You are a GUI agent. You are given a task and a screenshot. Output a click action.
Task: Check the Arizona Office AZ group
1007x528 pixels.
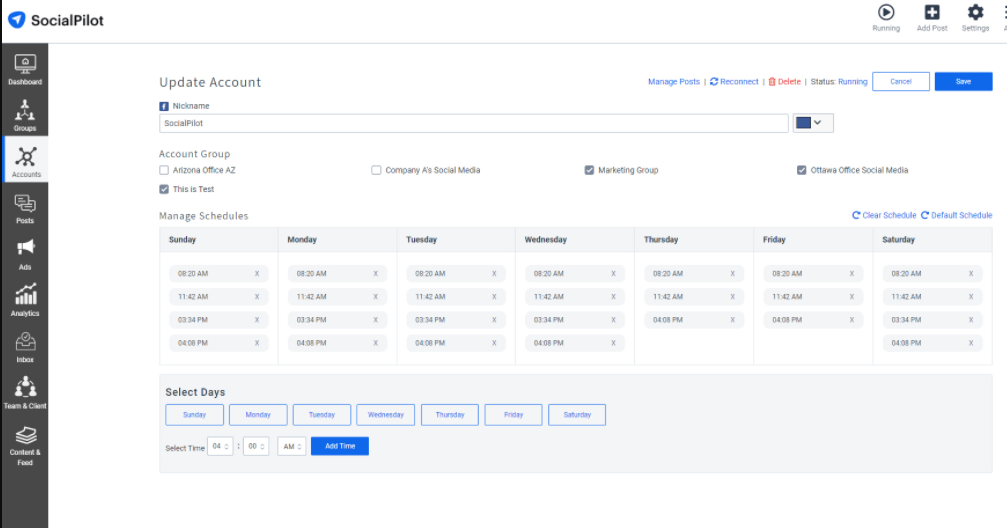[x=164, y=170]
